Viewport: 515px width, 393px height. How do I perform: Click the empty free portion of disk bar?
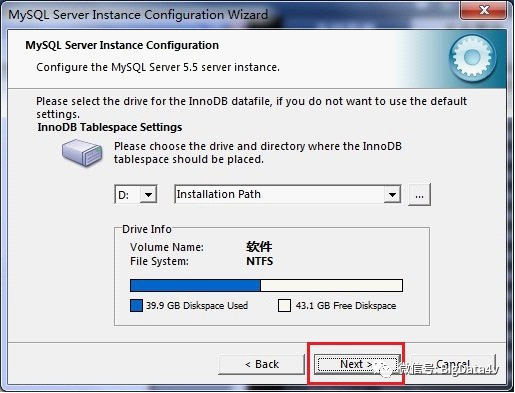pyautogui.click(x=331, y=286)
